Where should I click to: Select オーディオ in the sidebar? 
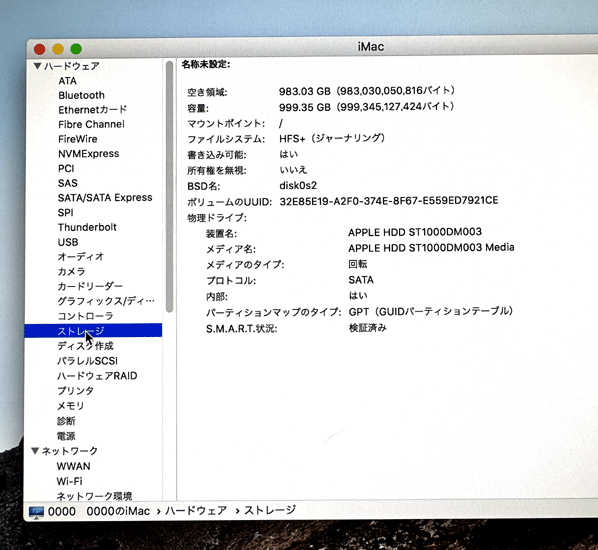tap(81, 257)
